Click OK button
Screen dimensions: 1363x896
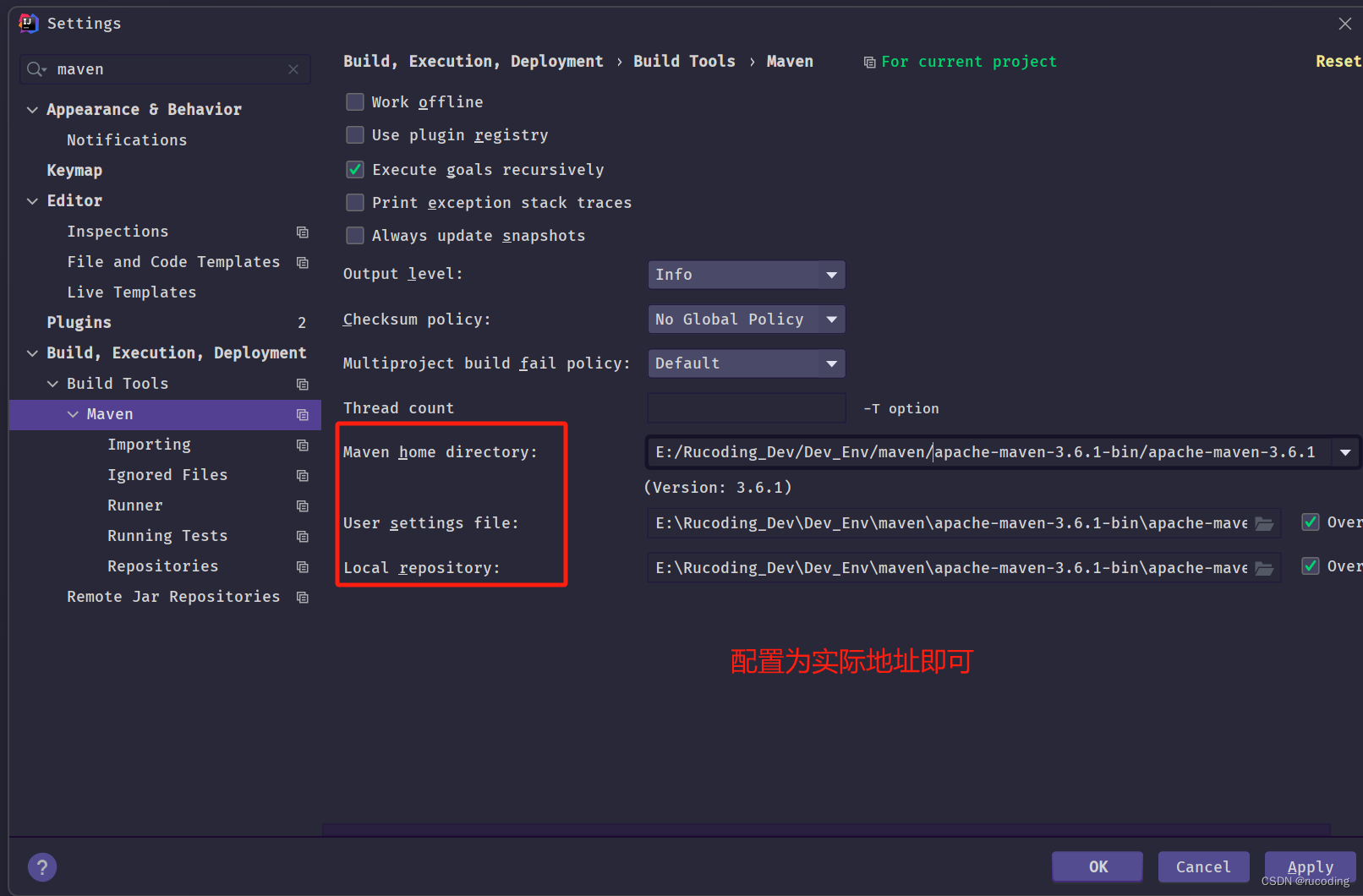click(1098, 866)
